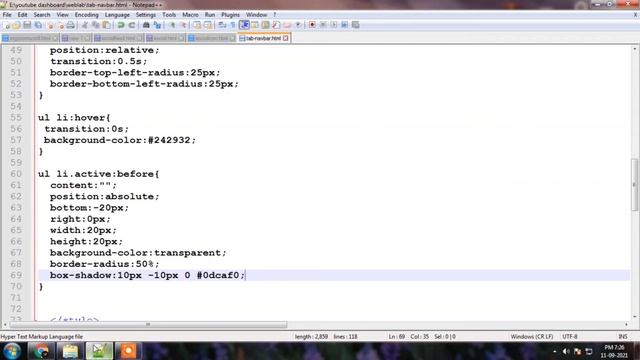The width and height of the screenshot is (640, 360).
Task: Open Chrome from the taskbar
Action: pos(41,351)
